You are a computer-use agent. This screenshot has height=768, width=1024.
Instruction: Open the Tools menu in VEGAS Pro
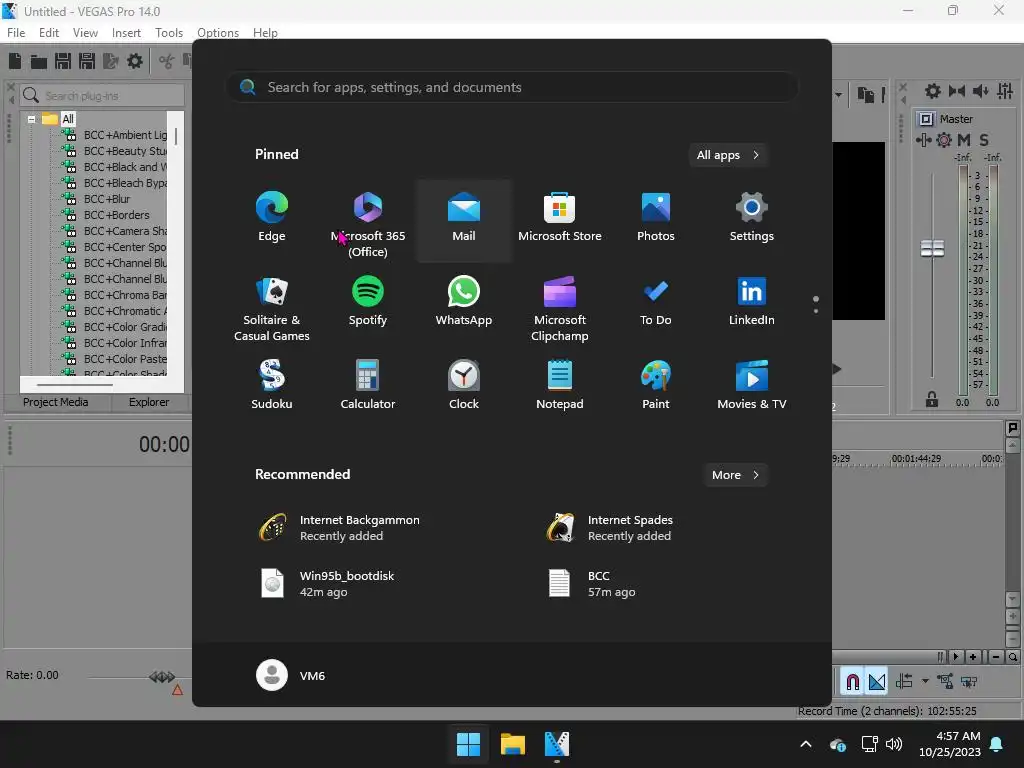(x=169, y=33)
